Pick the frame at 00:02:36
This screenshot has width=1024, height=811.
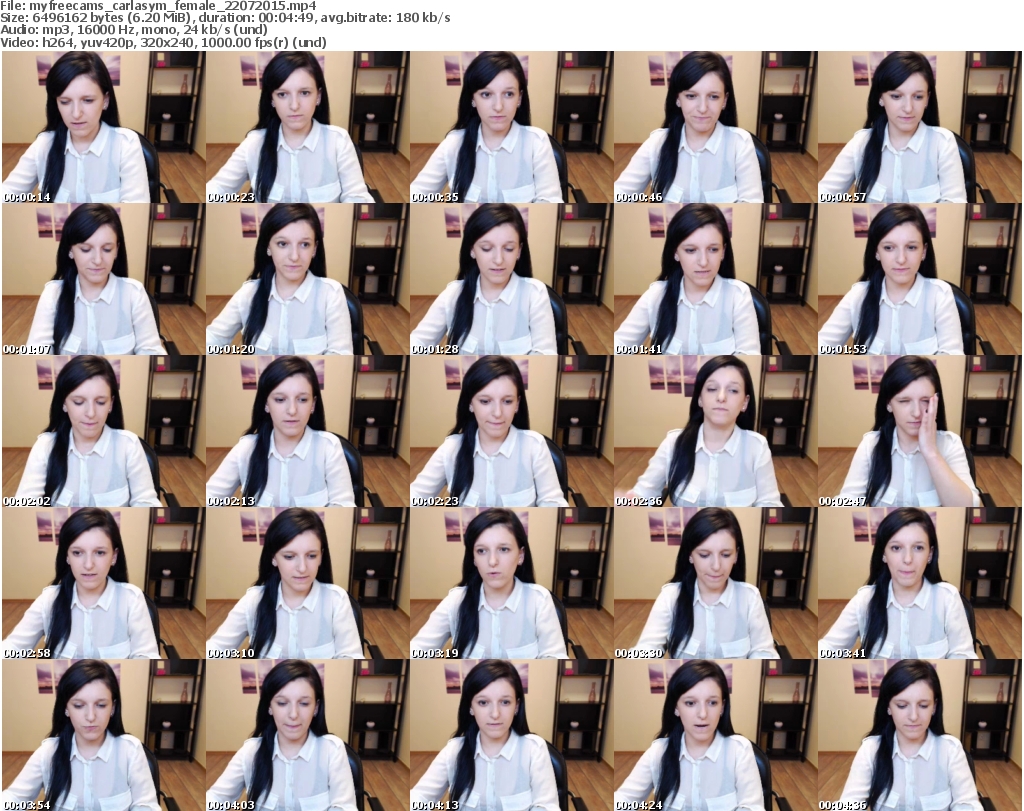(715, 431)
